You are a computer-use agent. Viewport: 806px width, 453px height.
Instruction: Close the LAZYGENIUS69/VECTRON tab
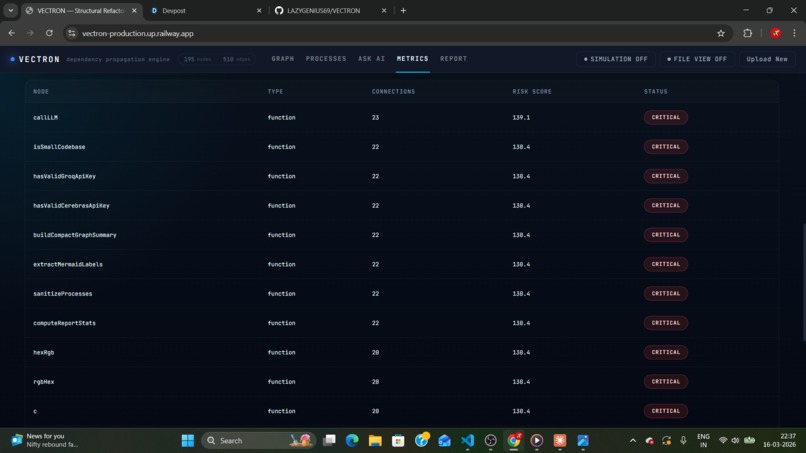coord(384,10)
